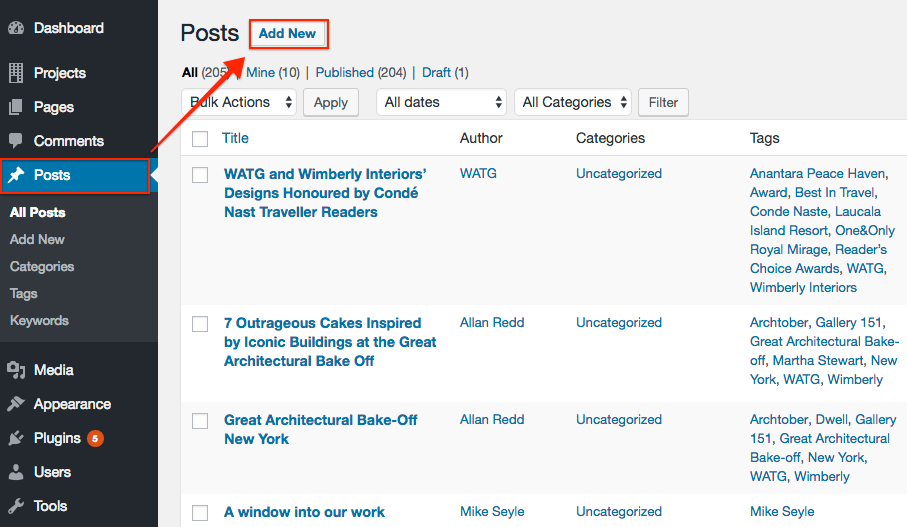Screen dimensions: 907x527
Task: Expand the All dates filter dropdown
Action: pyautogui.click(x=443, y=102)
